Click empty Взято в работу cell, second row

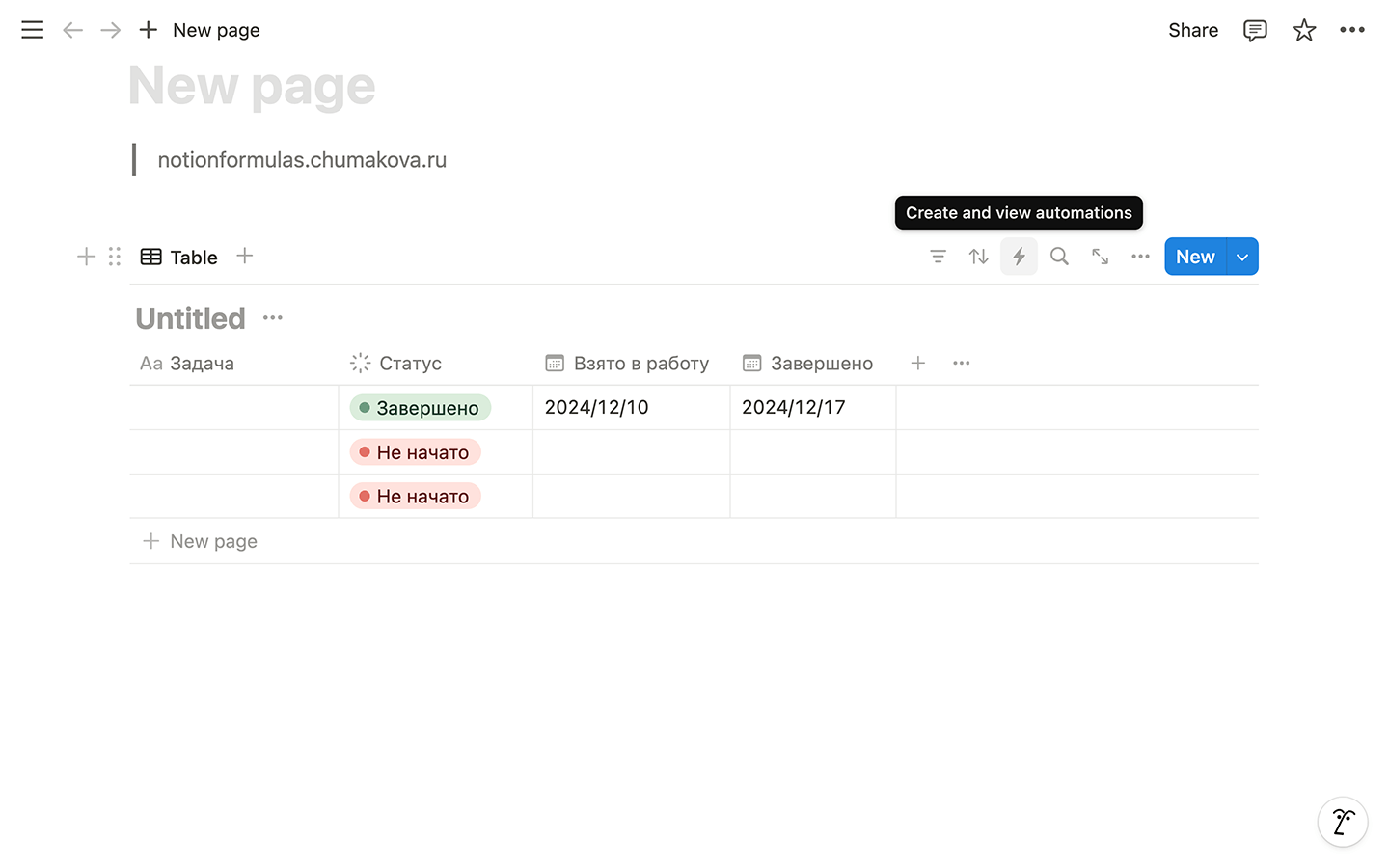click(632, 452)
